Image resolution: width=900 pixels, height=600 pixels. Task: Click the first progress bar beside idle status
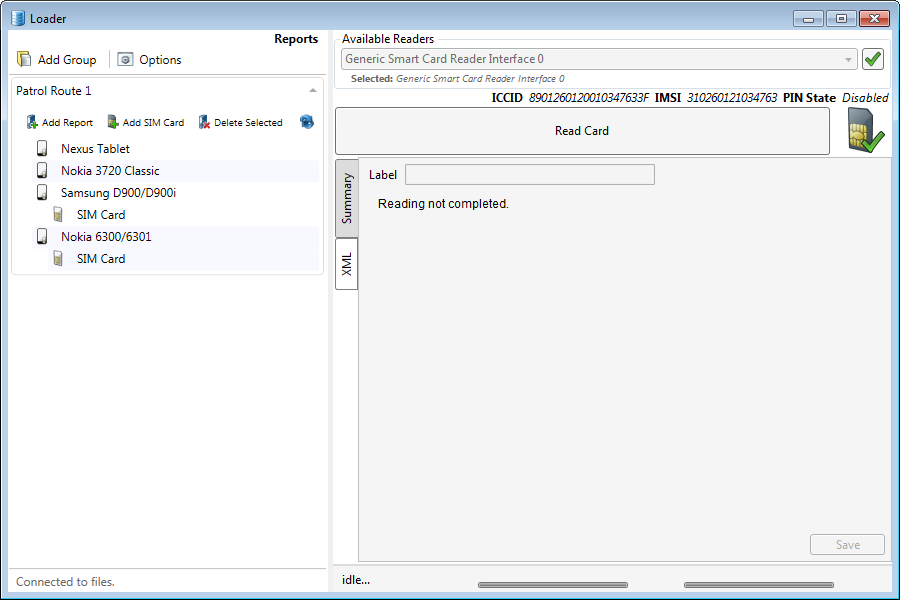click(x=553, y=584)
